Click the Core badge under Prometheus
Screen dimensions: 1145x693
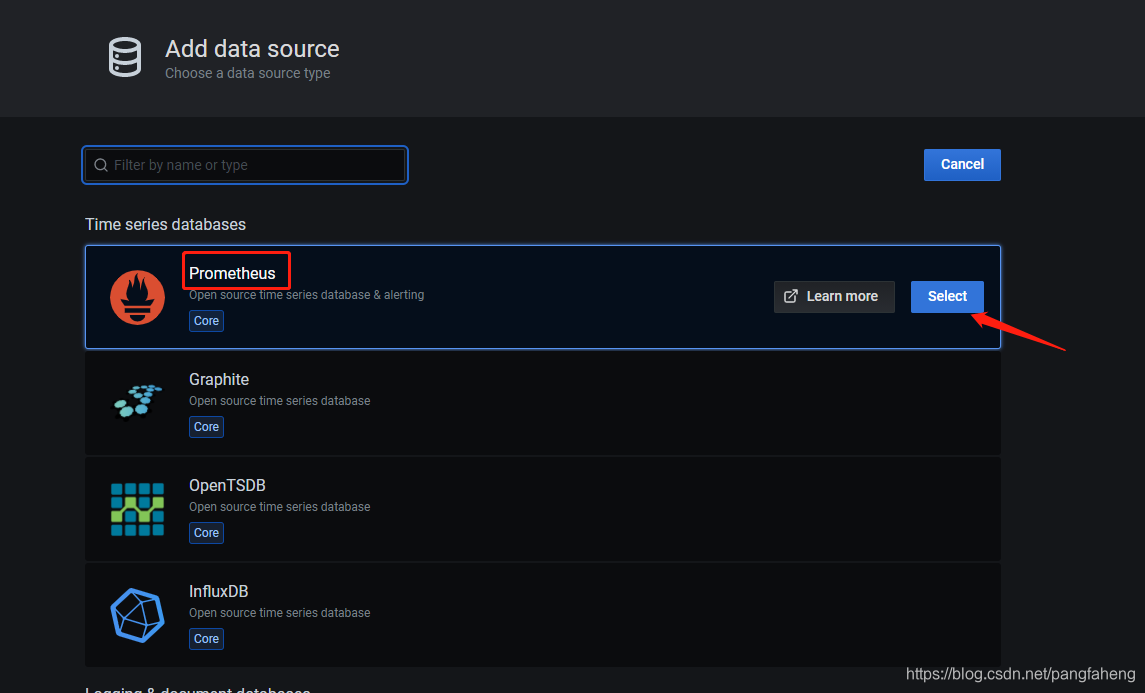pyautogui.click(x=206, y=321)
